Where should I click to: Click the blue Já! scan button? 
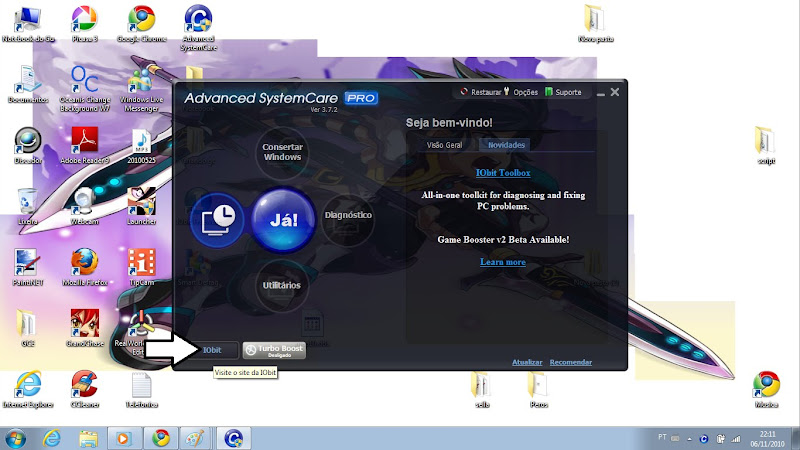283,220
